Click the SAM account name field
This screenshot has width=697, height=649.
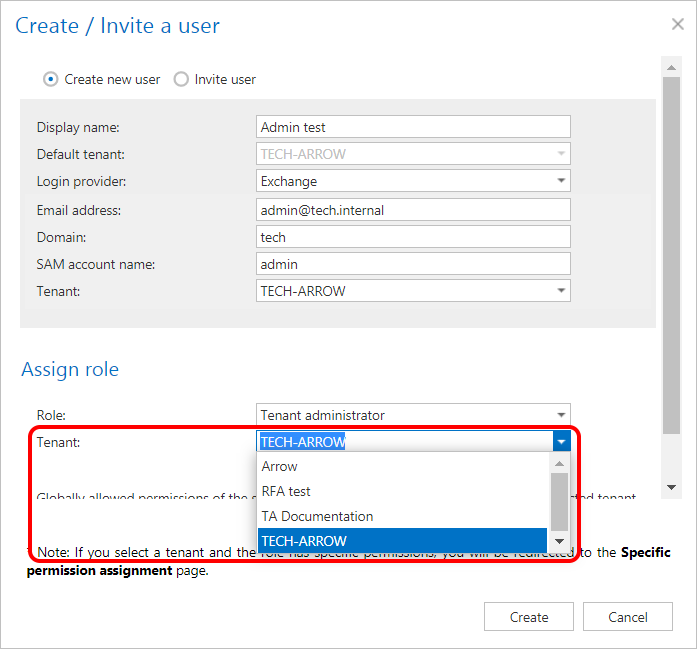[413, 264]
